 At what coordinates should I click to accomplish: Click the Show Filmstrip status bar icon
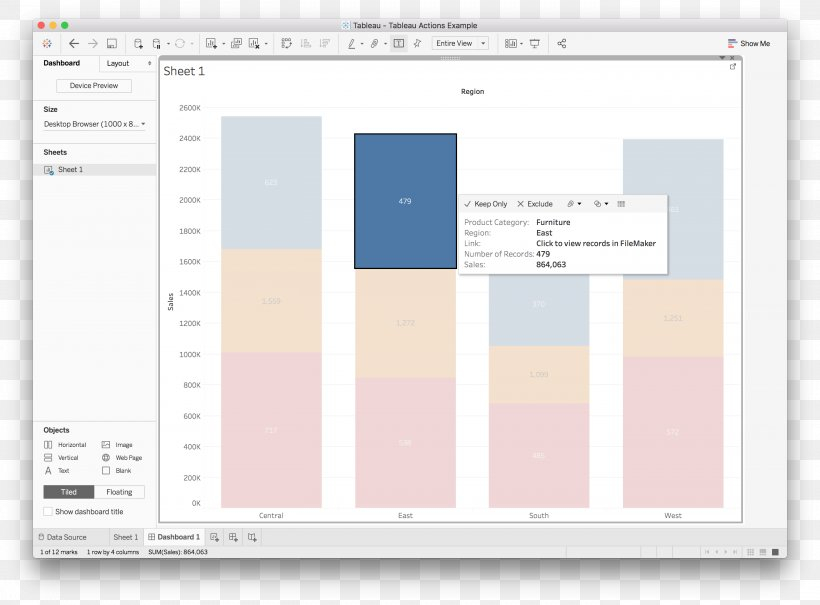coord(763,552)
